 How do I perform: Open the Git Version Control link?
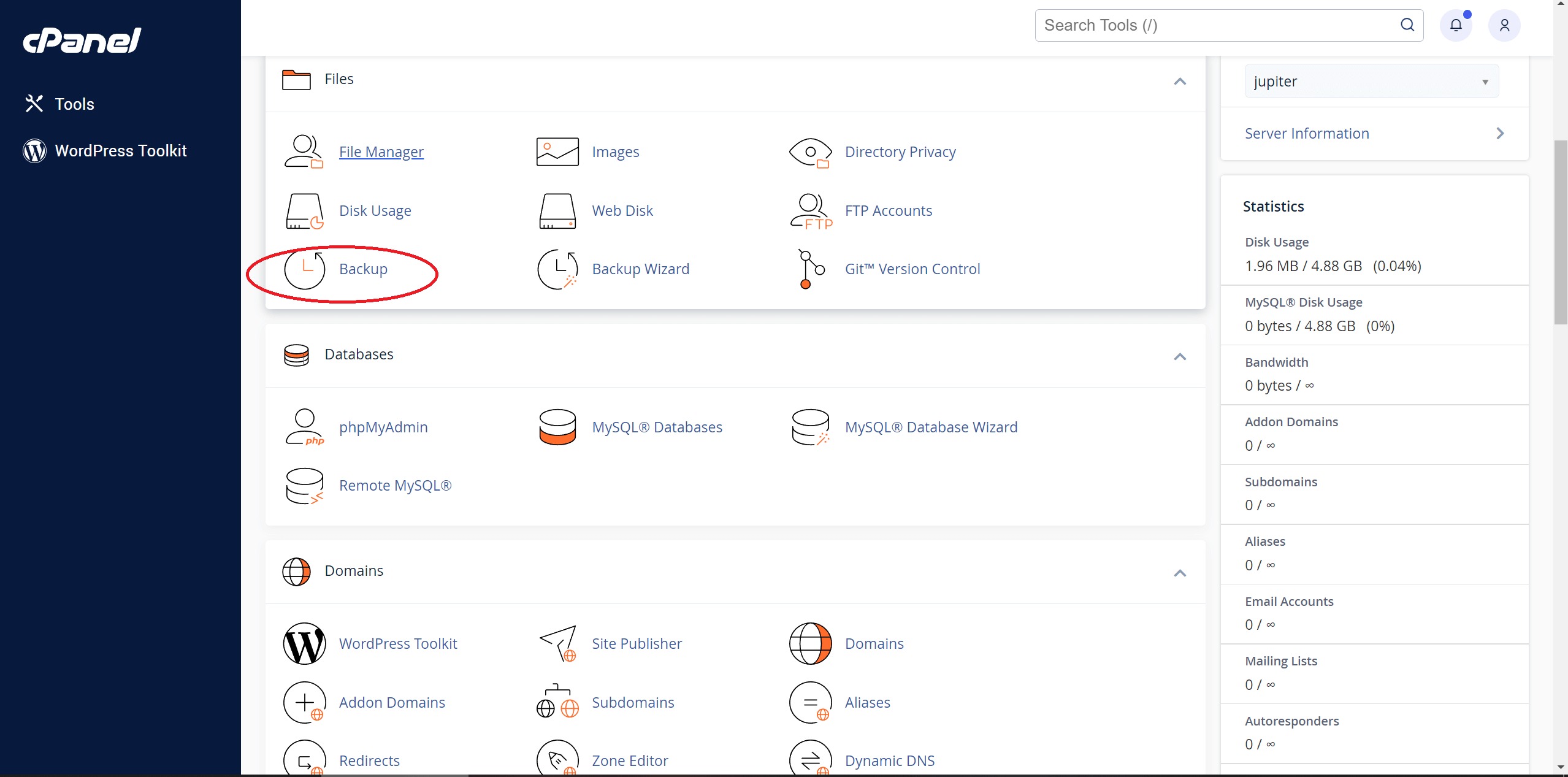click(912, 269)
